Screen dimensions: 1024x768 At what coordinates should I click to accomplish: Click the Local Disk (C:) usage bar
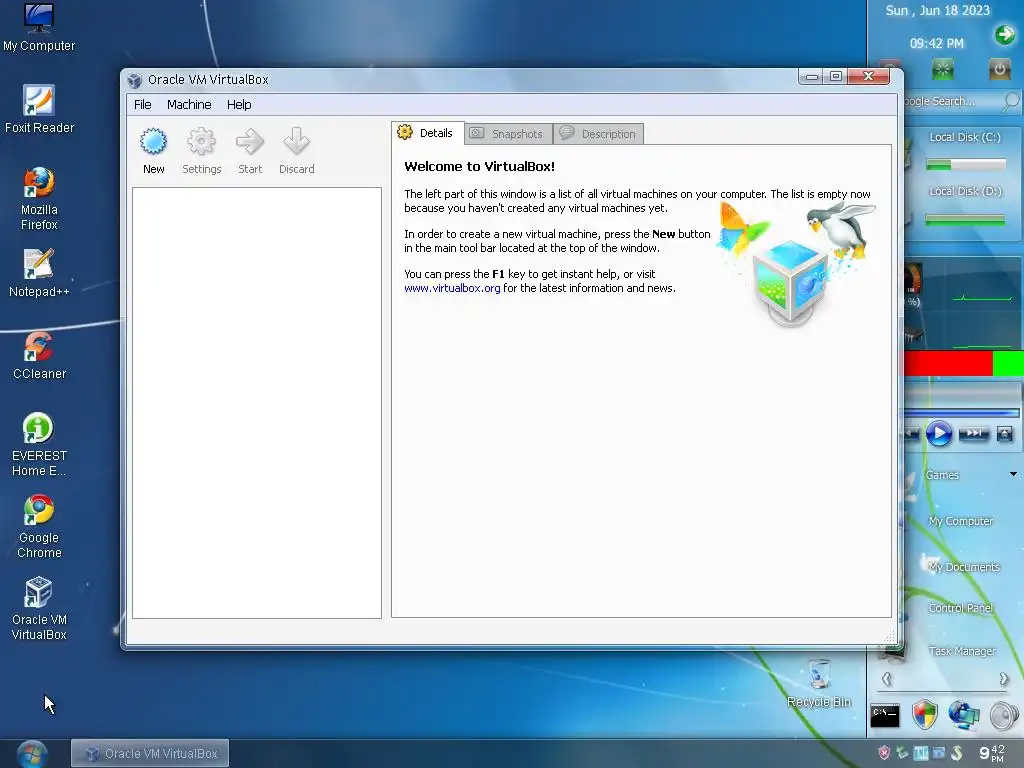(x=966, y=165)
